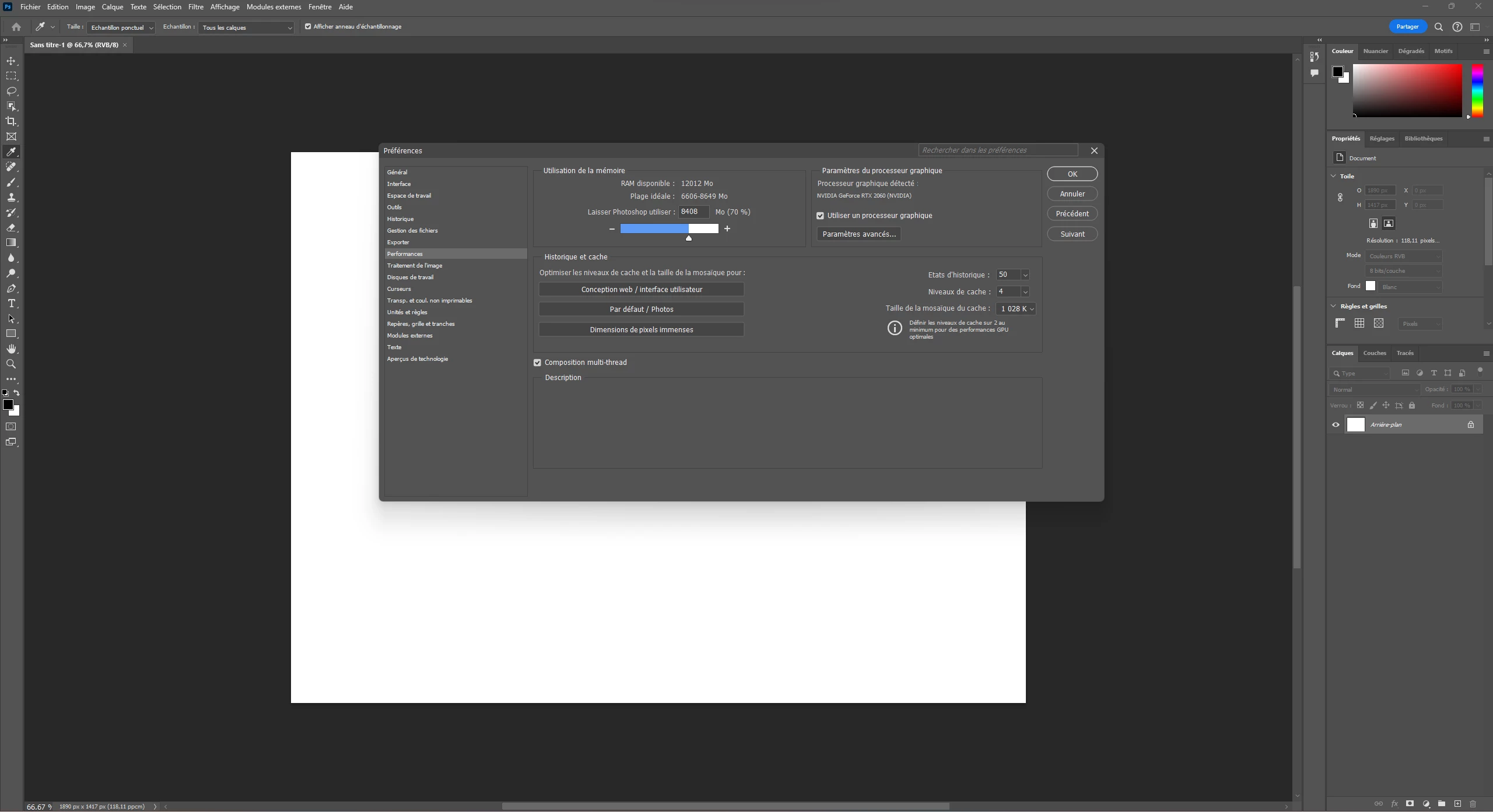Select the Lasso tool
Image resolution: width=1493 pixels, height=812 pixels.
coord(11,91)
